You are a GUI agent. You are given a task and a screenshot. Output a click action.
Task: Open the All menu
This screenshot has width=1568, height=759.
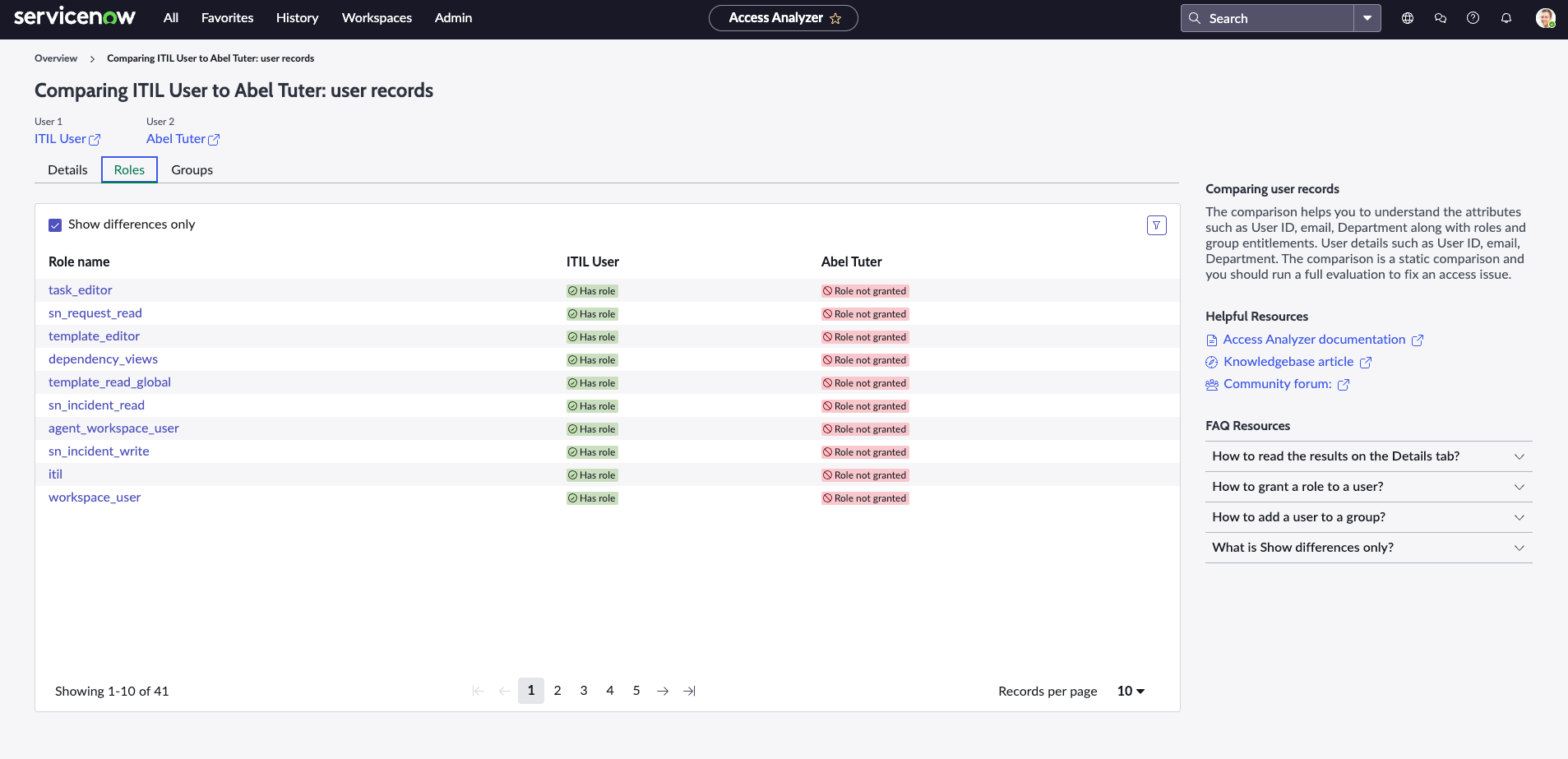tap(171, 18)
